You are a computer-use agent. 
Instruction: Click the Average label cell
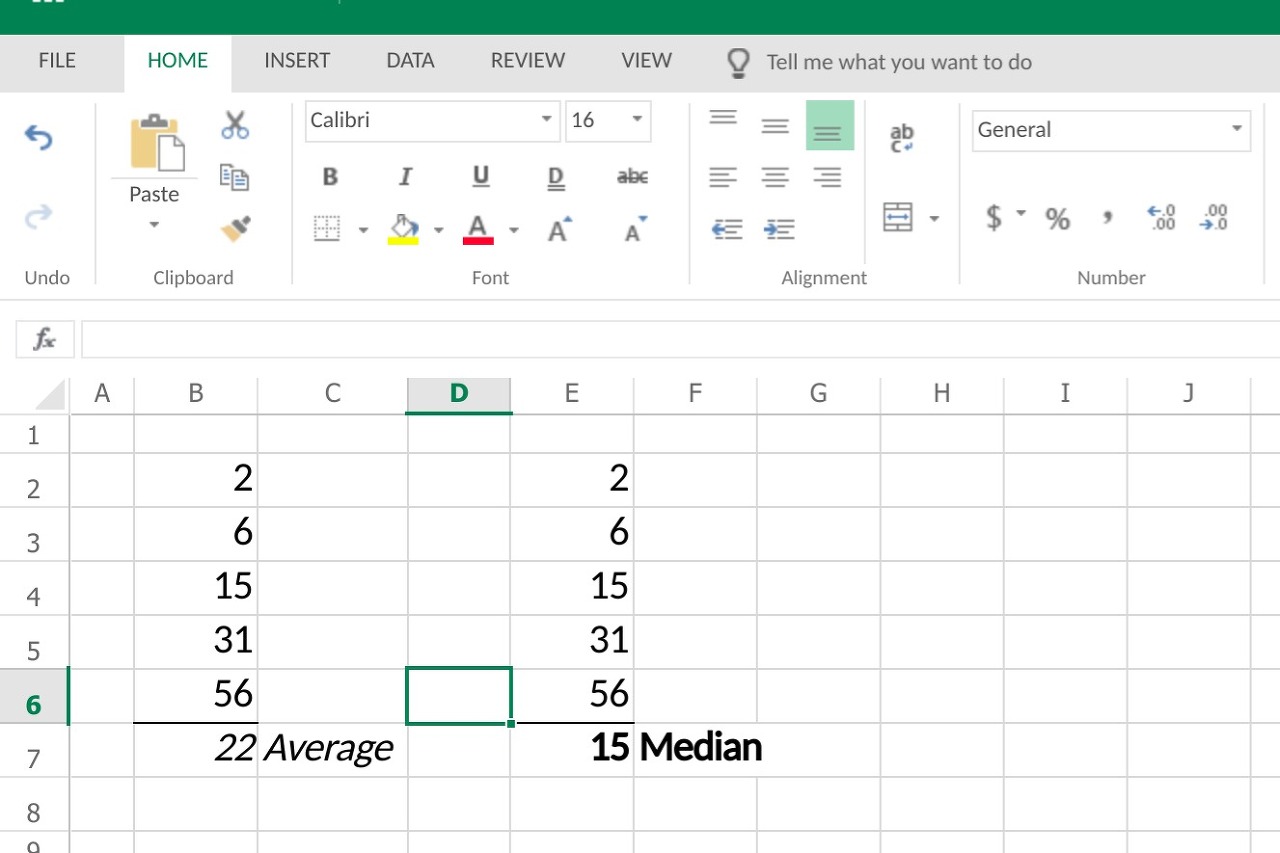click(x=333, y=749)
